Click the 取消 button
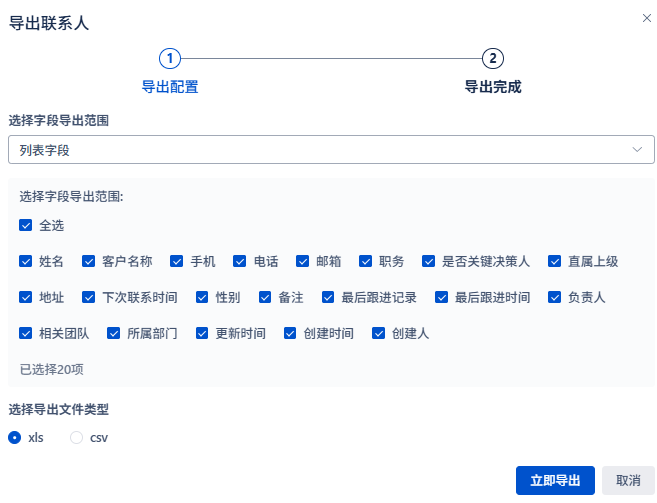The height and width of the screenshot is (503, 657). click(x=628, y=480)
